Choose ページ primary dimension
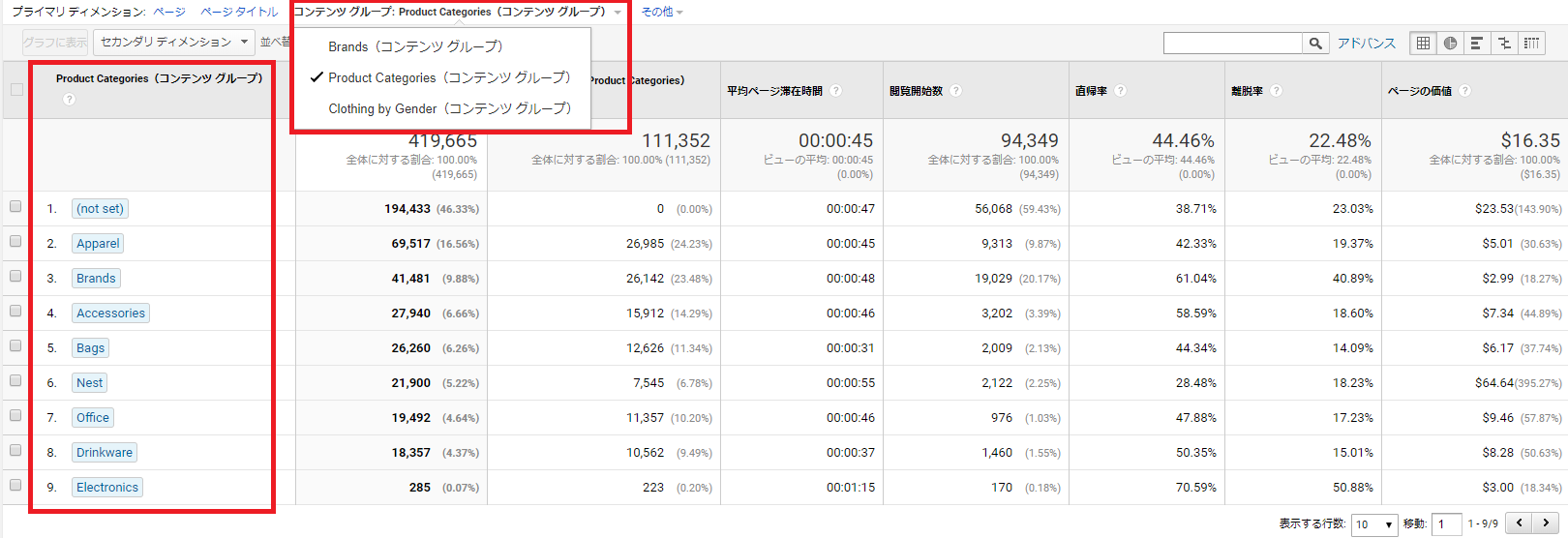Image resolution: width=1568 pixels, height=538 pixels. (x=169, y=12)
